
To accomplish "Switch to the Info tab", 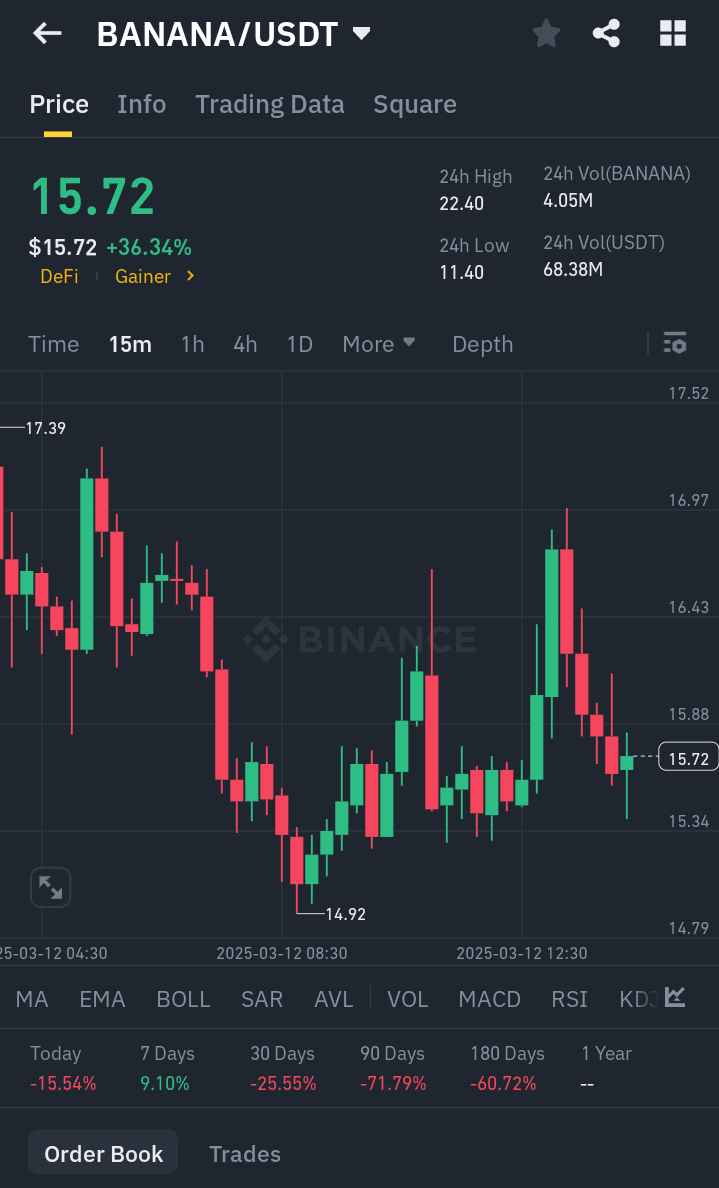I will coord(142,104).
